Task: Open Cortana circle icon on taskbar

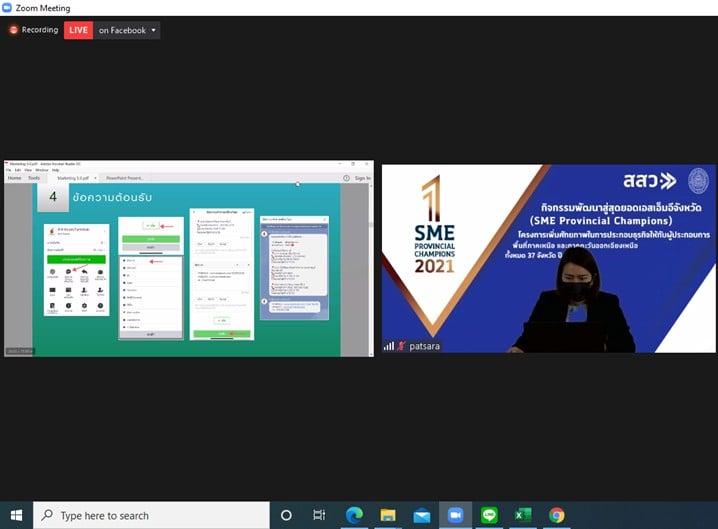Action: (x=286, y=515)
